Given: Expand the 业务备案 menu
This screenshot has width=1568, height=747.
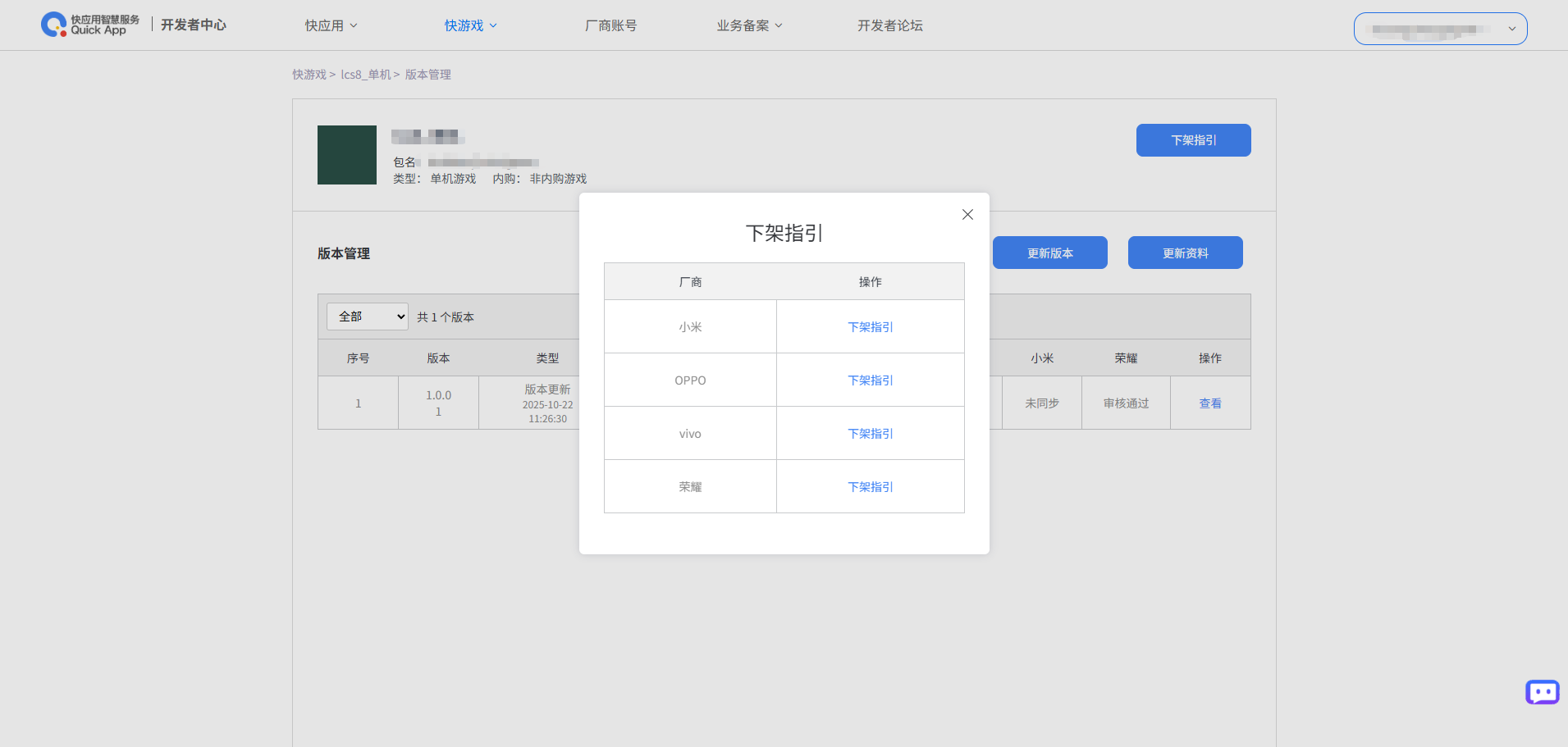Looking at the screenshot, I should 749,25.
